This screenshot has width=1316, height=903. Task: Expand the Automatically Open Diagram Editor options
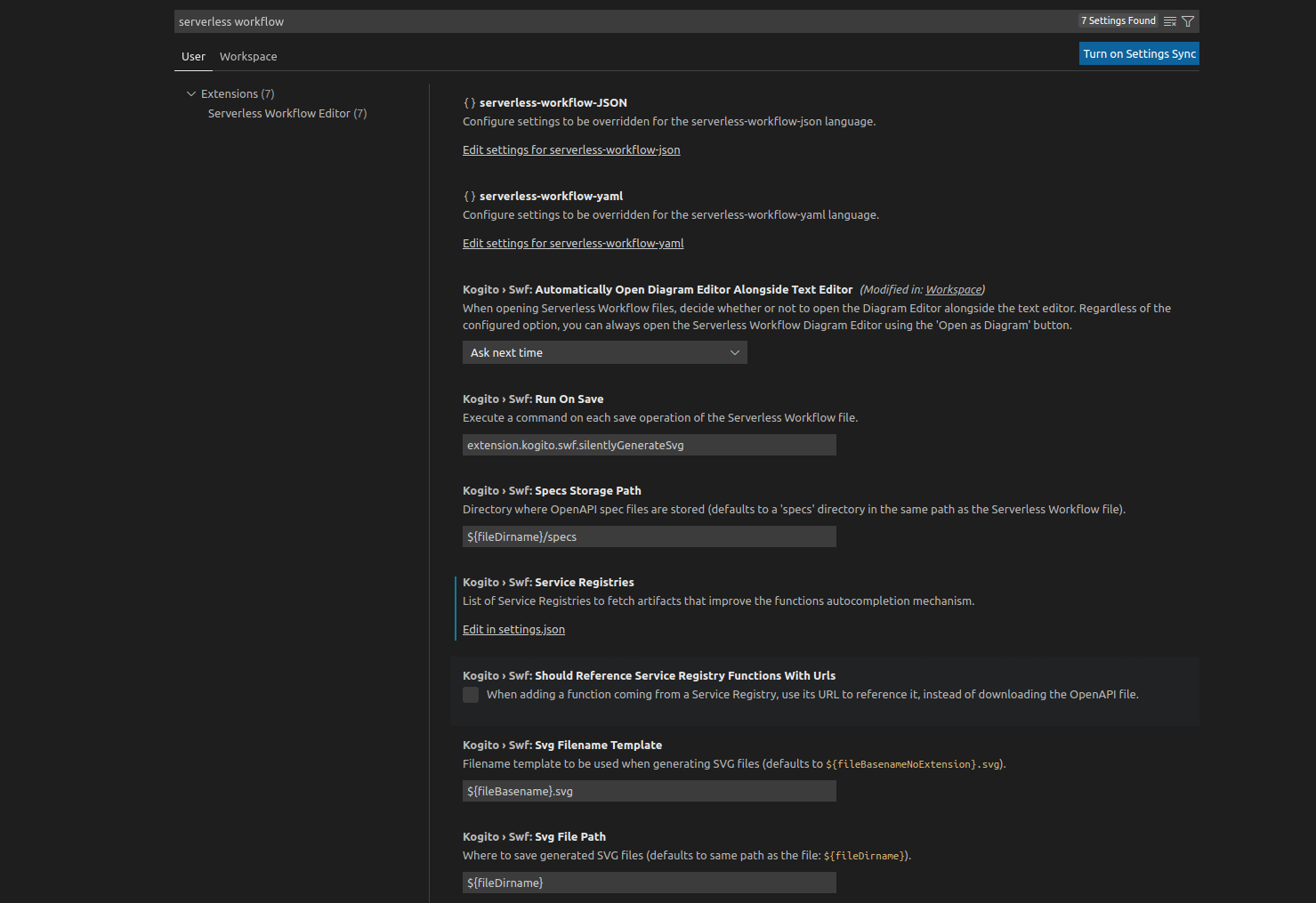point(735,352)
